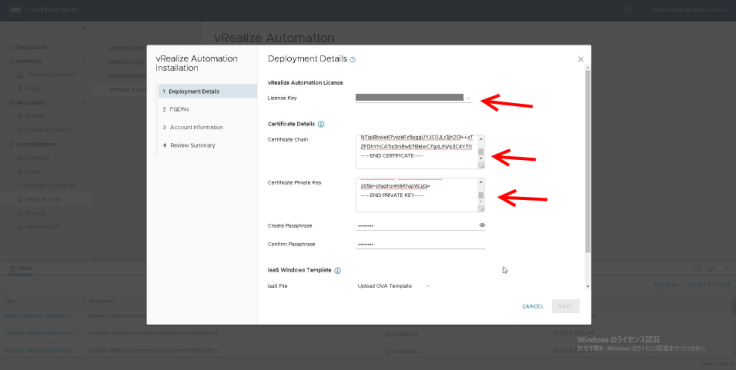Collapse the Administration section chevron
The image size is (736, 370).
[x=84, y=144]
